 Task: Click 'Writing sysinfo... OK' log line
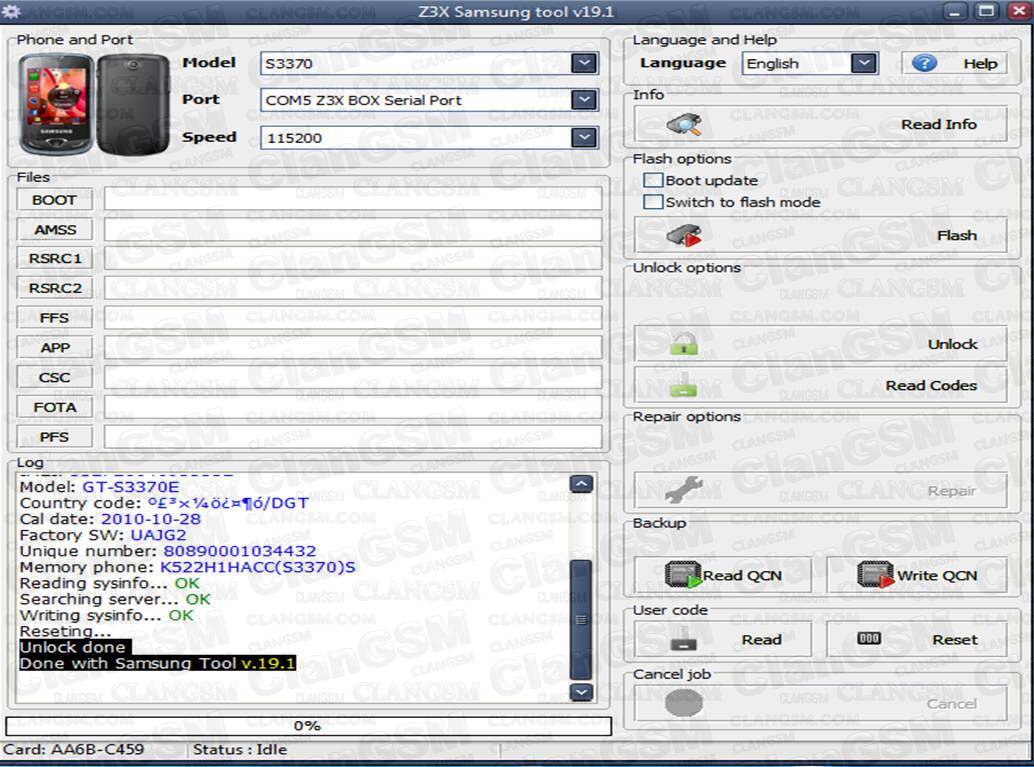point(107,615)
